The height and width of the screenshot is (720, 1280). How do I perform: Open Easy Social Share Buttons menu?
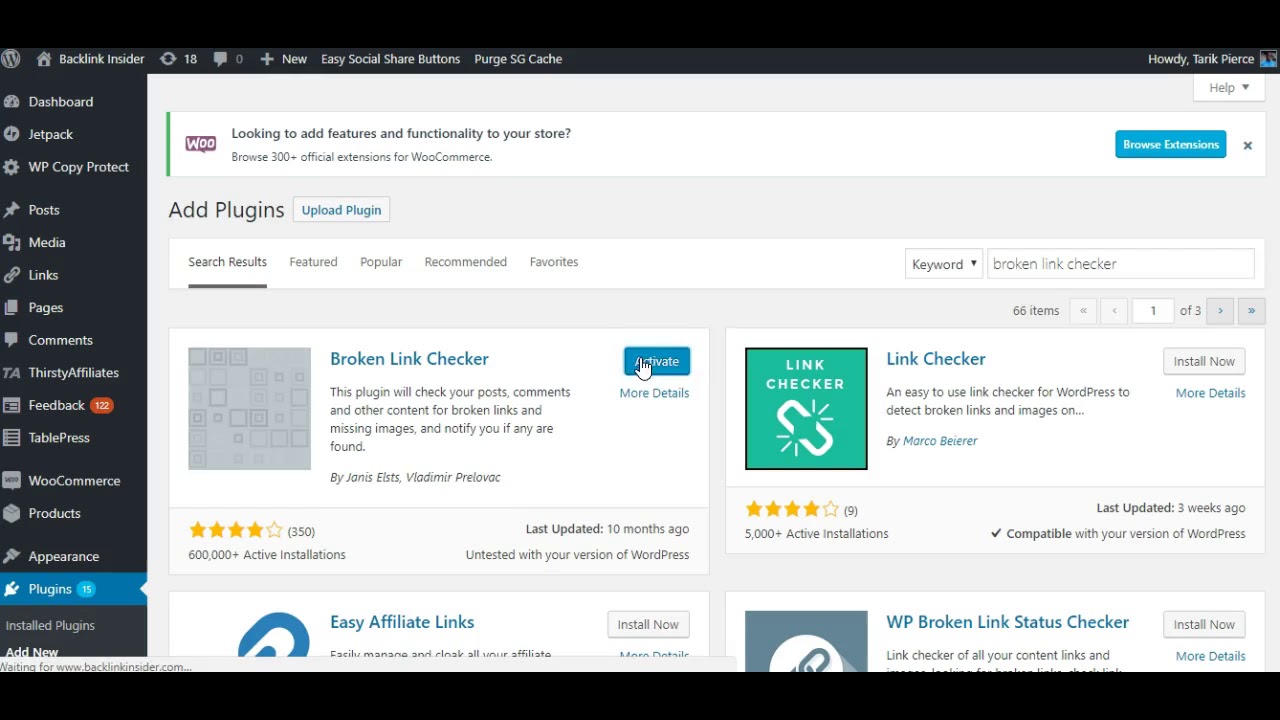(390, 59)
